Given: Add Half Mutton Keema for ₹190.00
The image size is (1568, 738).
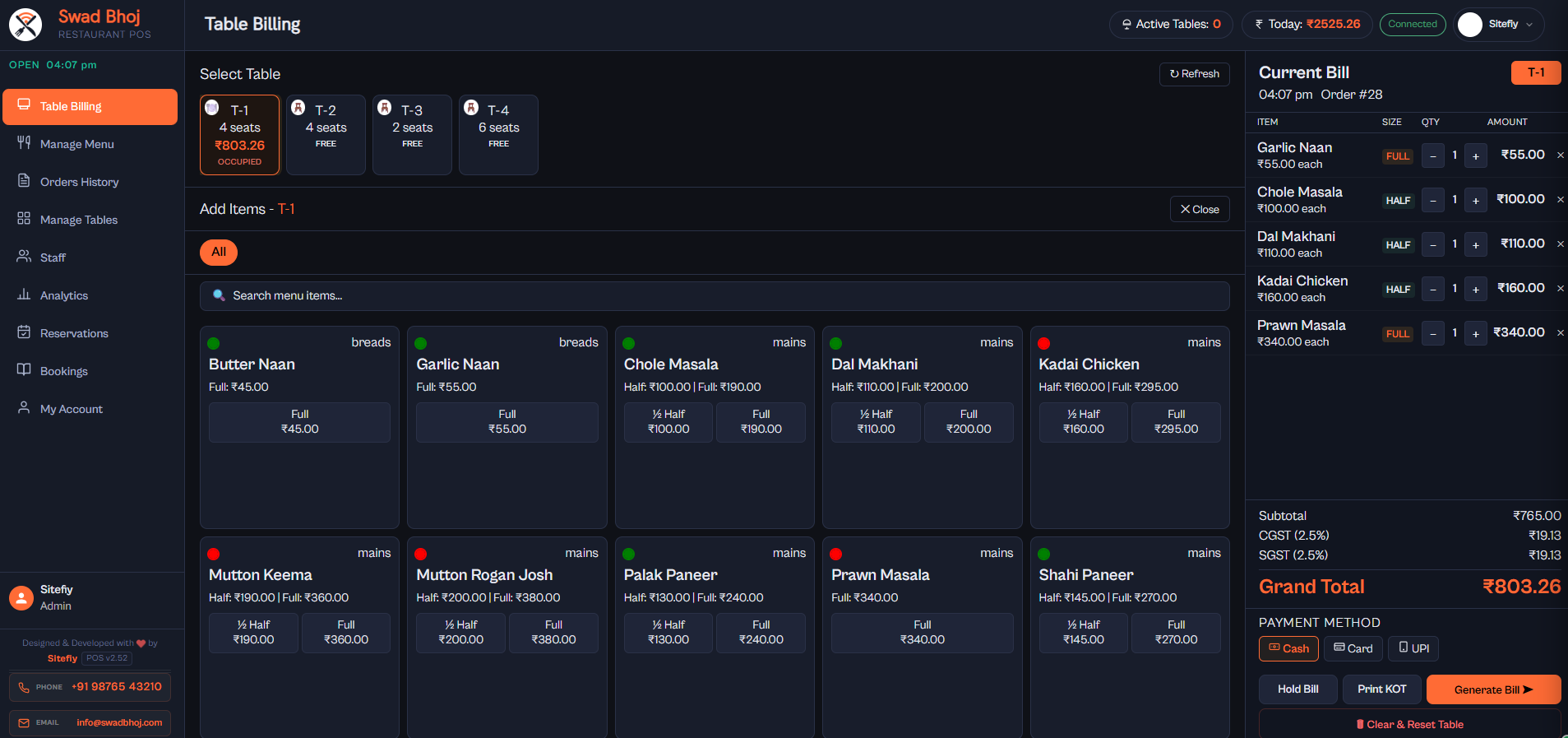Looking at the screenshot, I should tap(253, 632).
